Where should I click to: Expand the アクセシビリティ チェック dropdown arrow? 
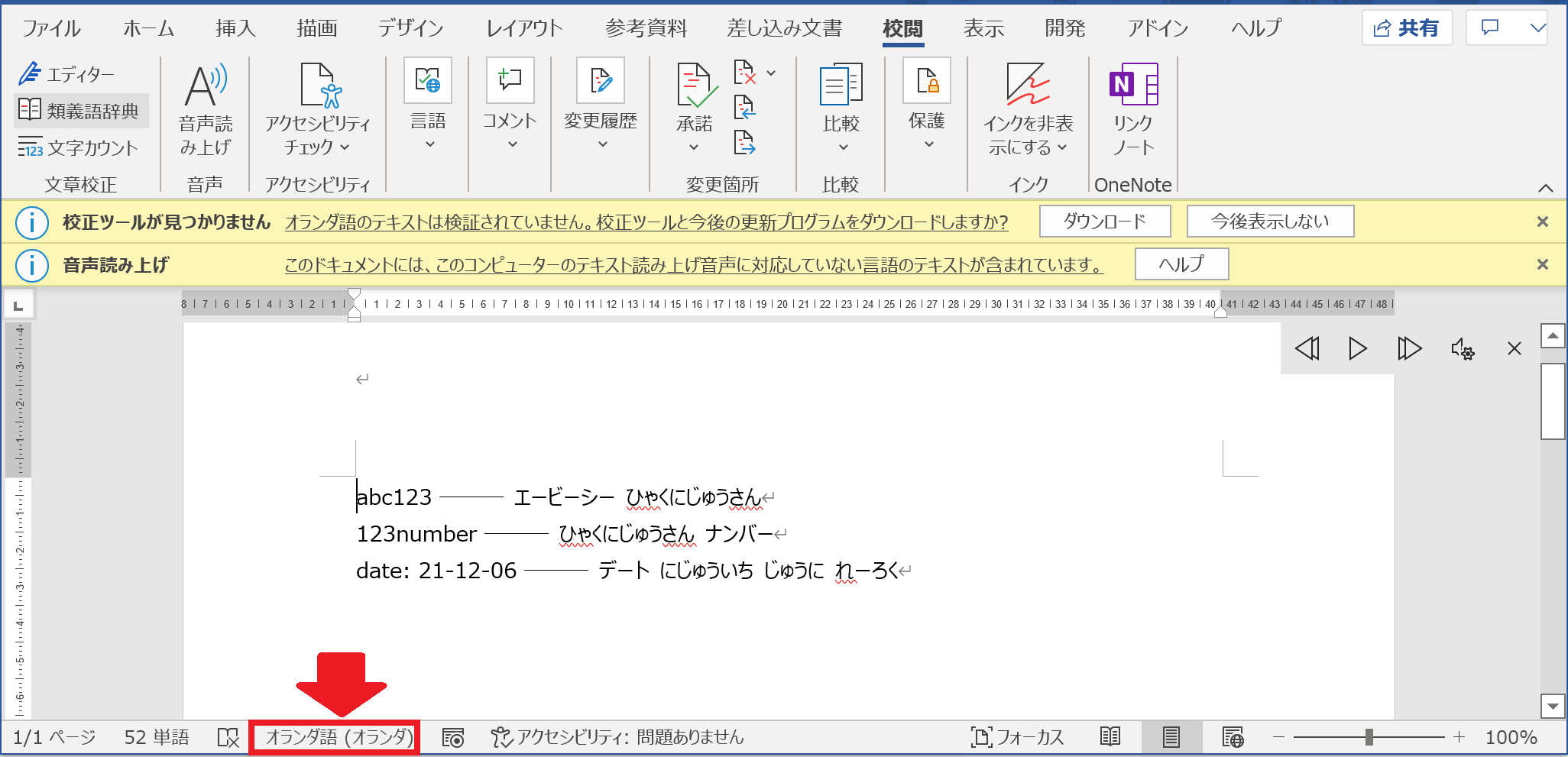345,147
